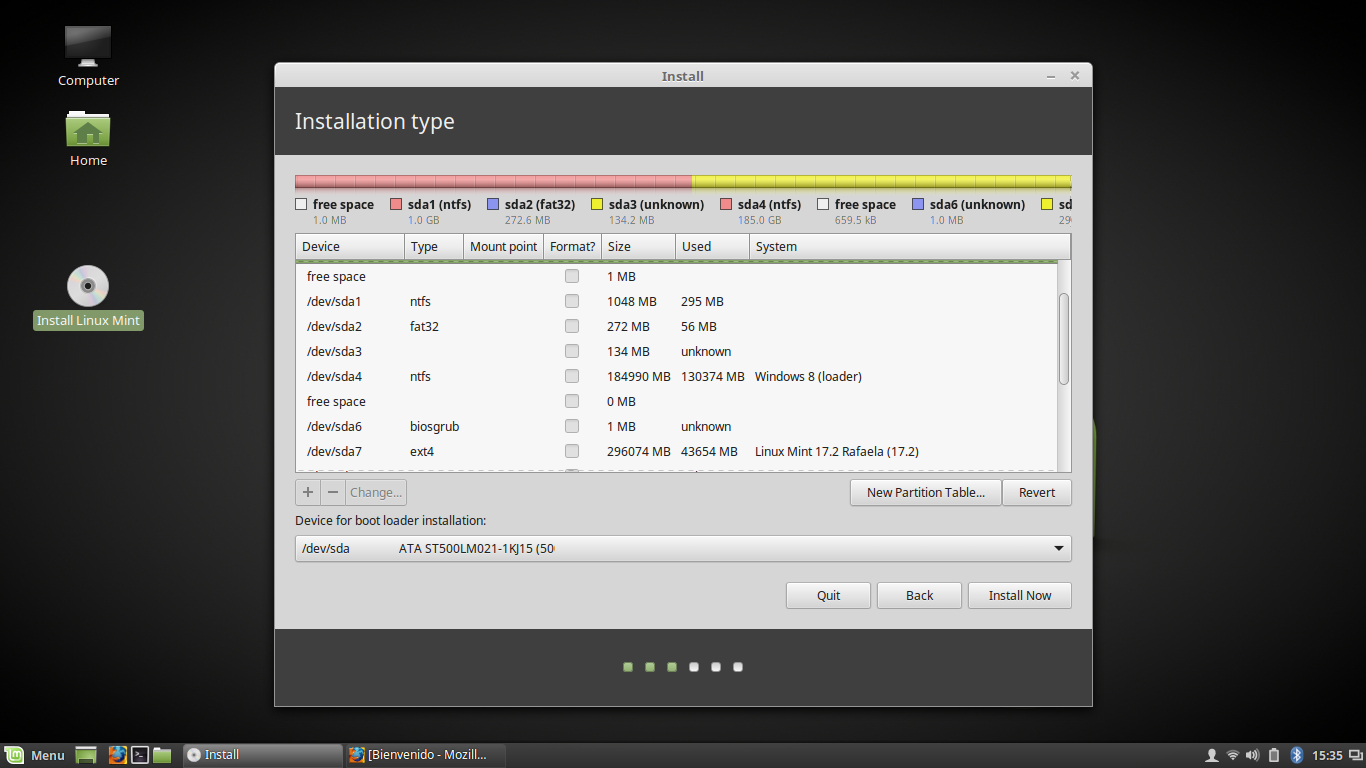Viewport: 1366px width, 768px height.
Task: Toggle Format checkbox for /dev/sda2
Action: (572, 326)
